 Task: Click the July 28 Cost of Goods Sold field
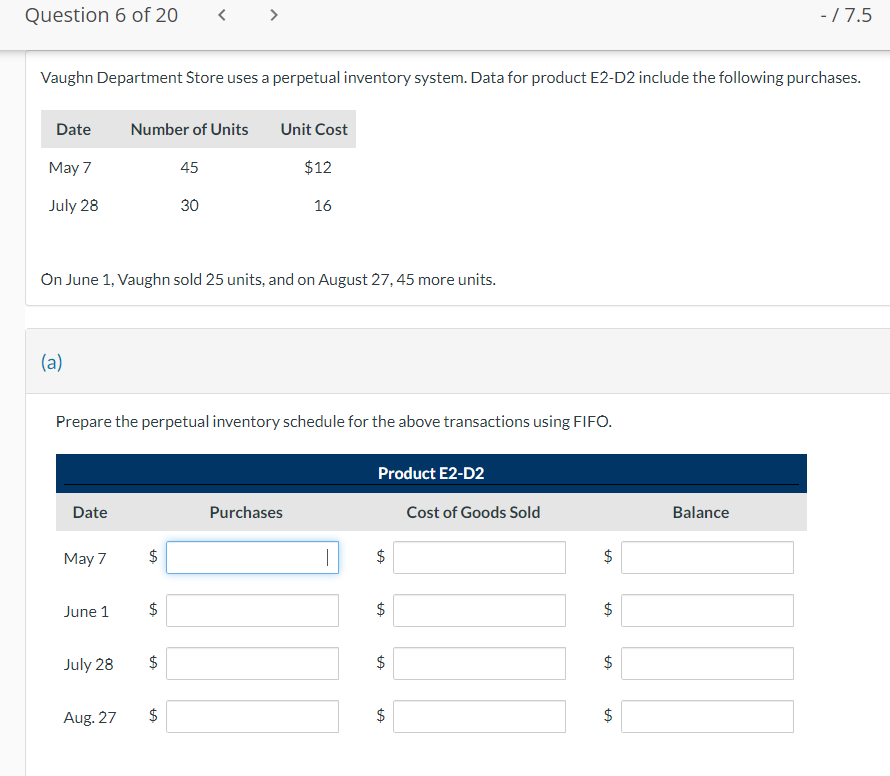coord(480,664)
